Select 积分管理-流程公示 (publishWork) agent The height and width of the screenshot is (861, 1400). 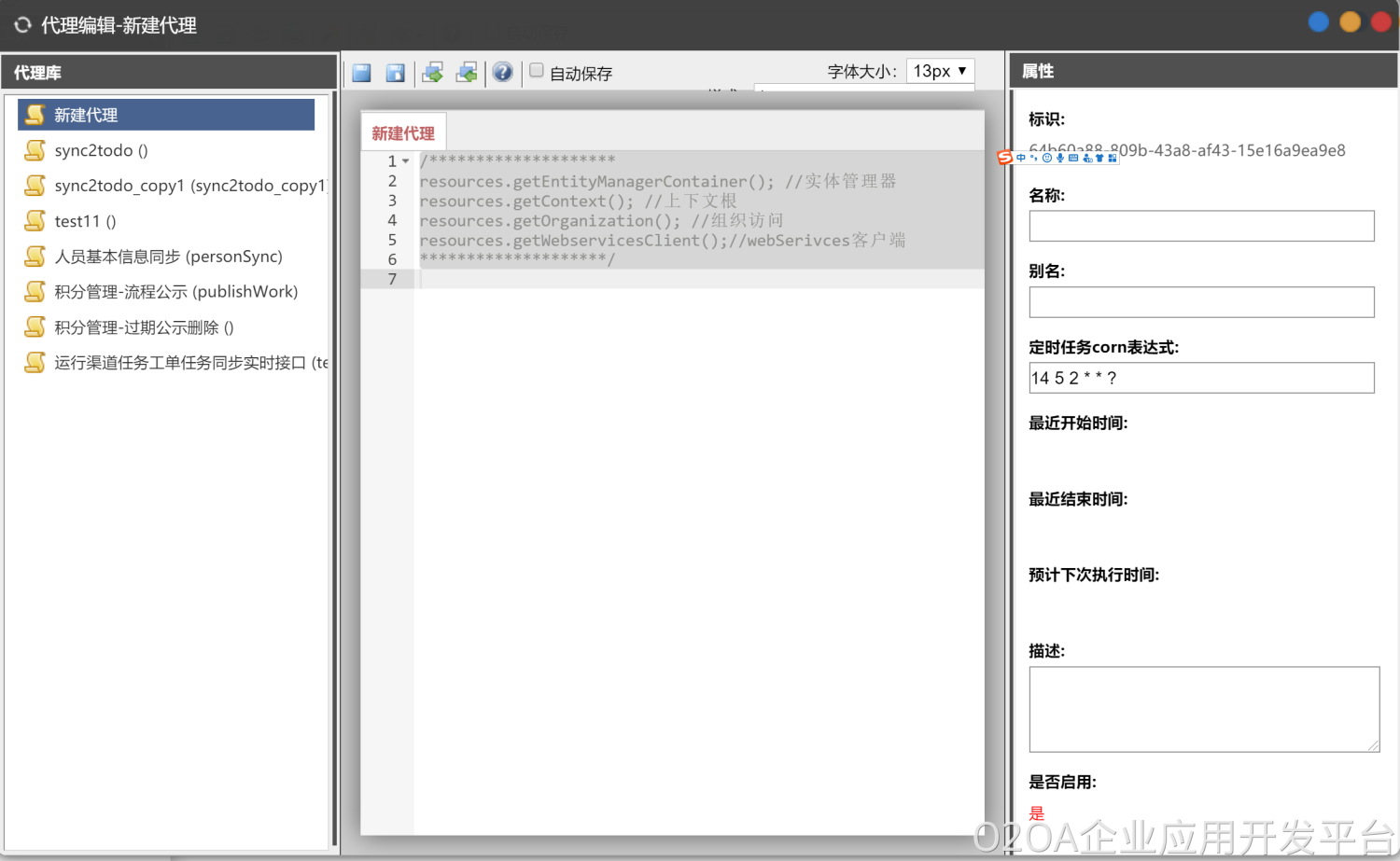(x=175, y=292)
